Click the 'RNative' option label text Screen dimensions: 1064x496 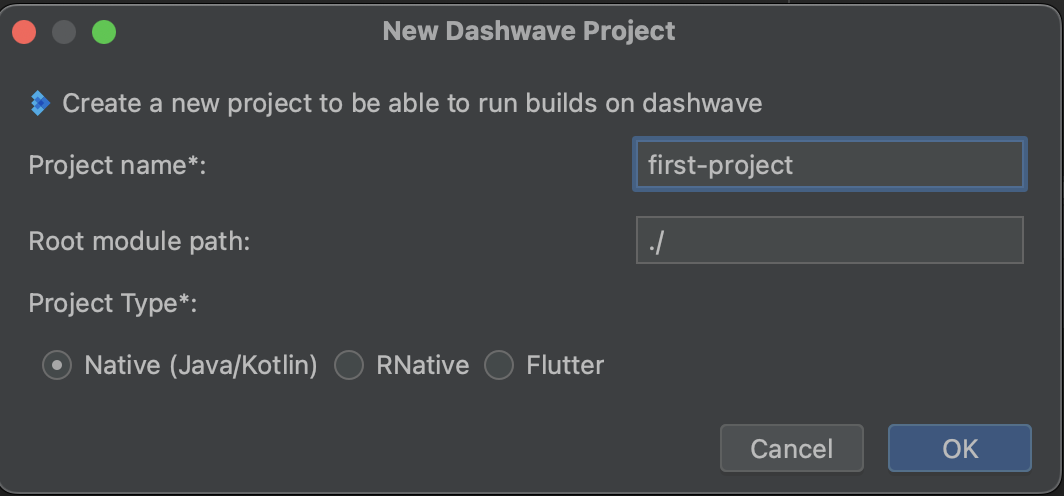(x=422, y=366)
